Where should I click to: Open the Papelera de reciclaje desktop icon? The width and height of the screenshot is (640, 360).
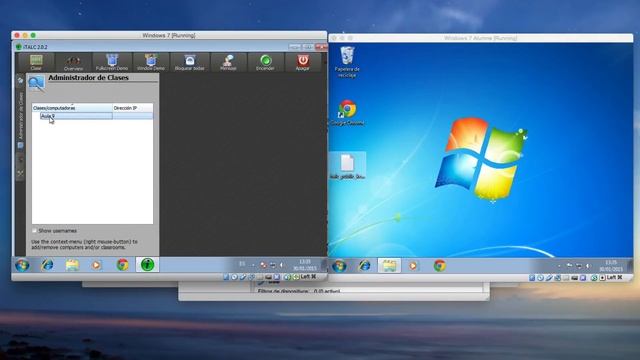point(347,62)
